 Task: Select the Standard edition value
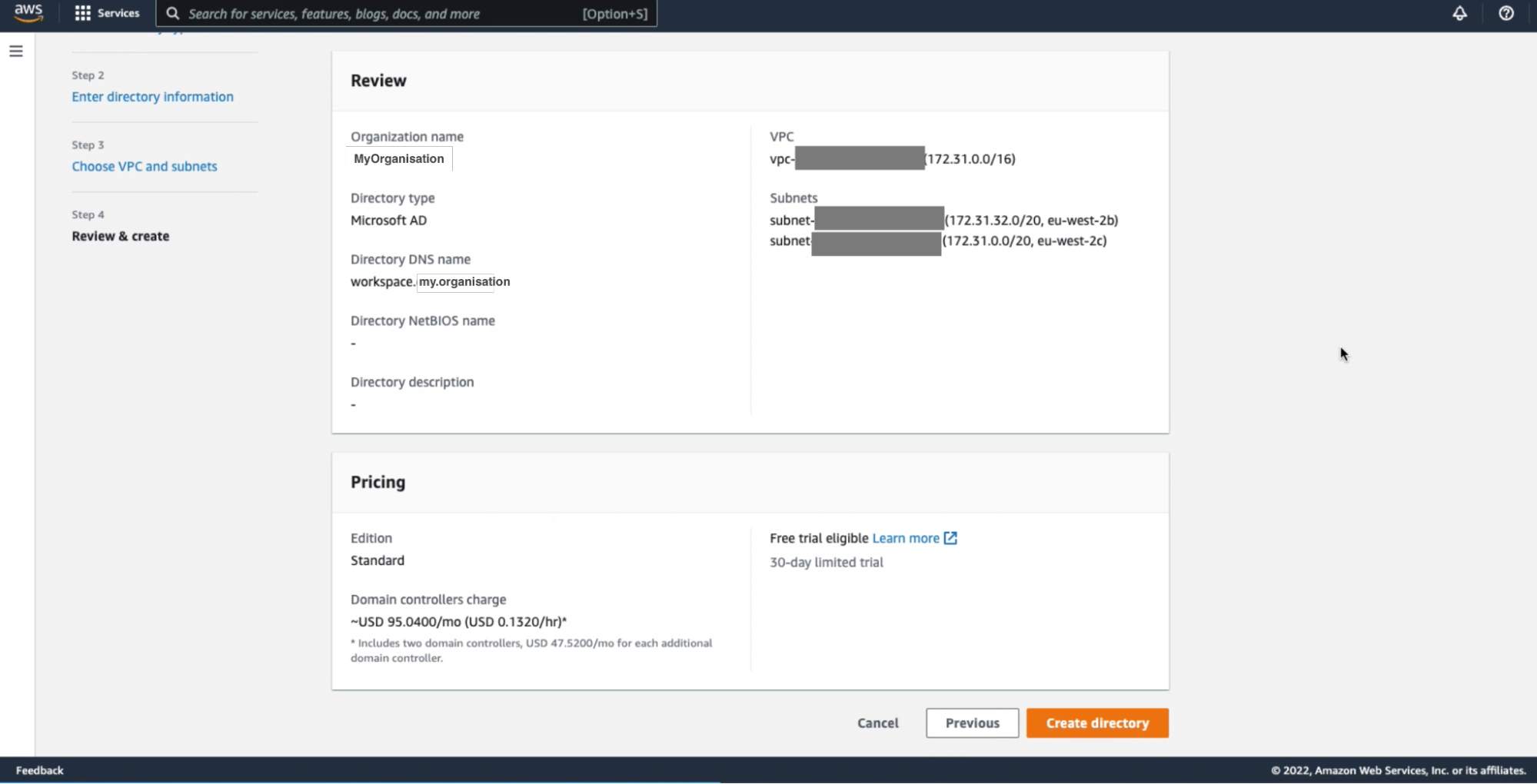click(x=378, y=560)
